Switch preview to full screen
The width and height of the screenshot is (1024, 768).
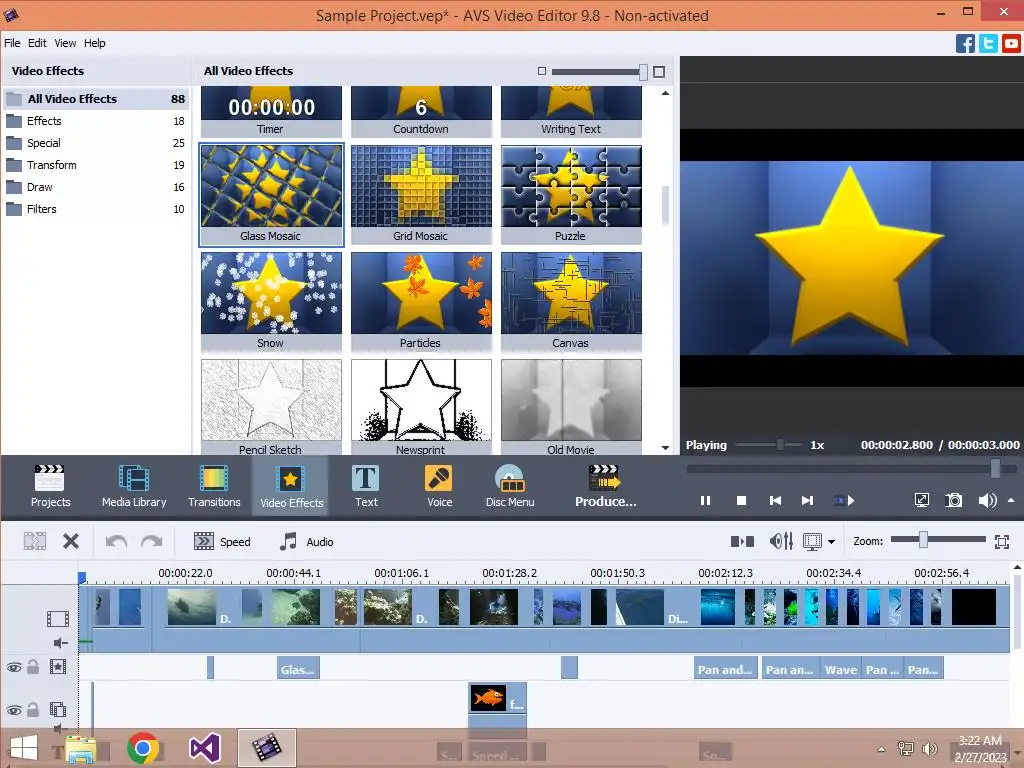pyautogui.click(x=921, y=500)
